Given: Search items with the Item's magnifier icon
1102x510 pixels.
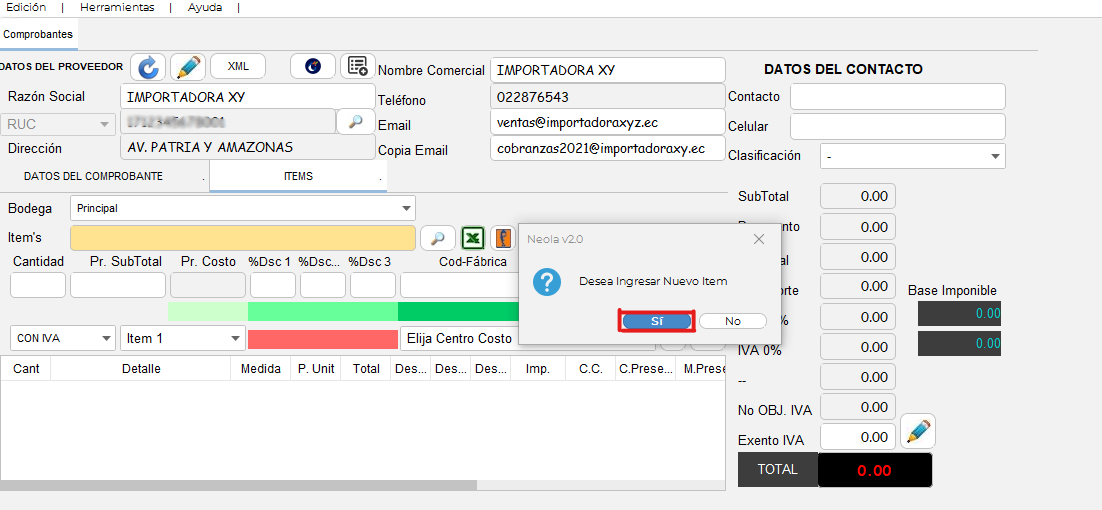Looking at the screenshot, I should 437,238.
